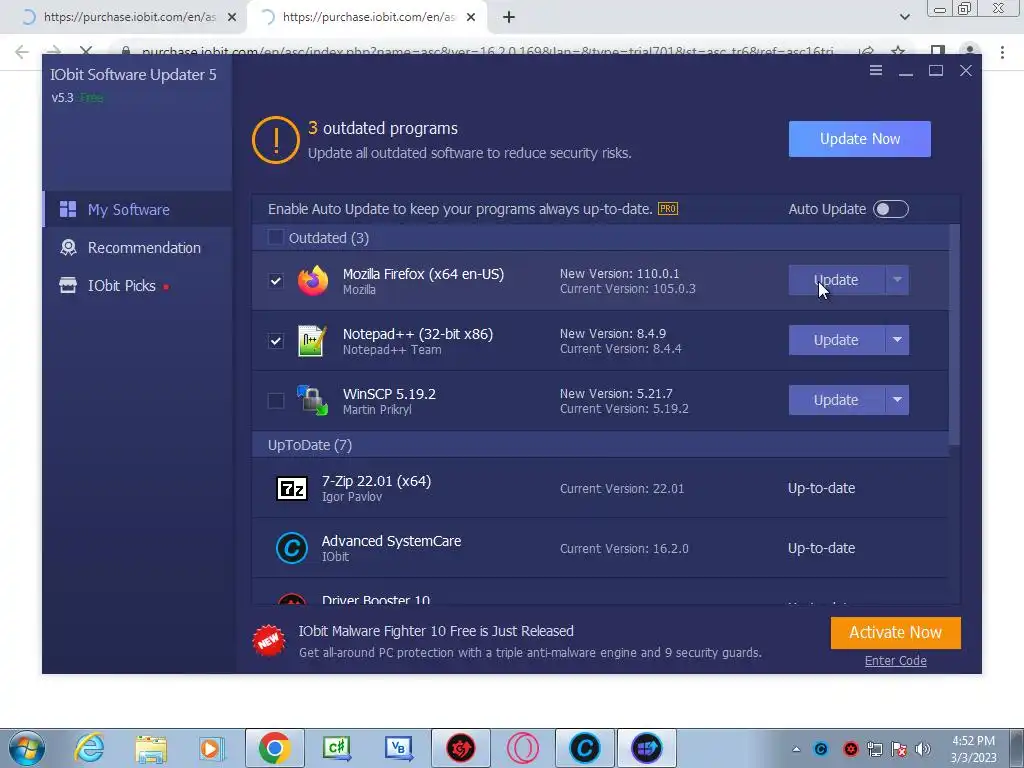The height and width of the screenshot is (768, 1024).
Task: Click the 7-Zip program icon
Action: 292,488
